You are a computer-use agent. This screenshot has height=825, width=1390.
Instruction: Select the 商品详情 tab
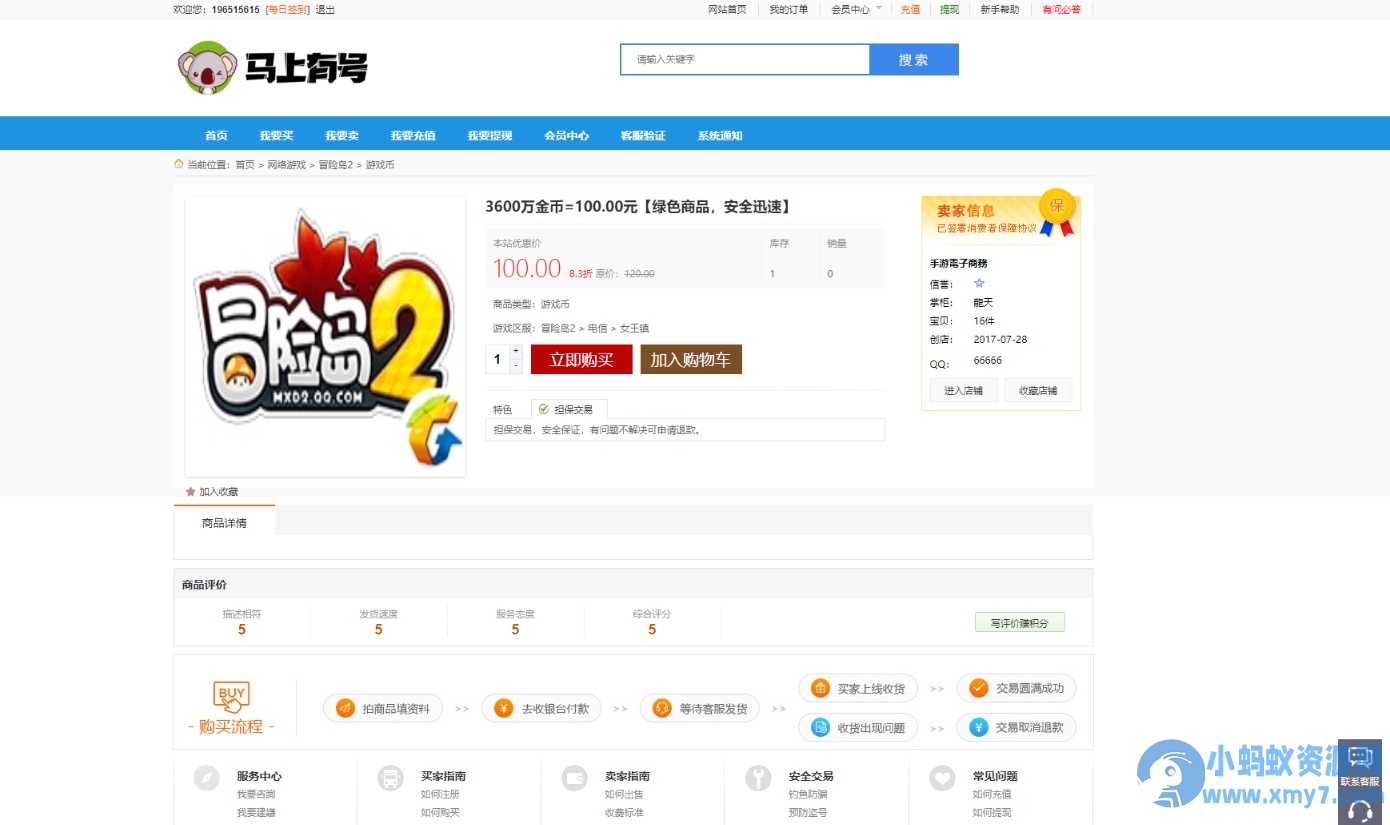(224, 522)
